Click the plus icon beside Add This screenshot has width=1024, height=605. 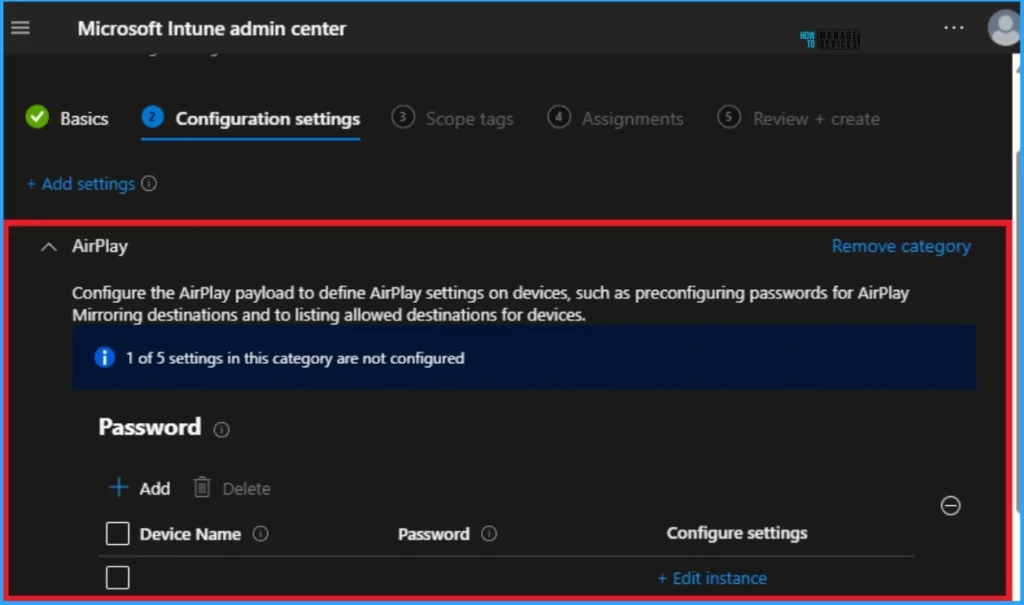coord(118,487)
